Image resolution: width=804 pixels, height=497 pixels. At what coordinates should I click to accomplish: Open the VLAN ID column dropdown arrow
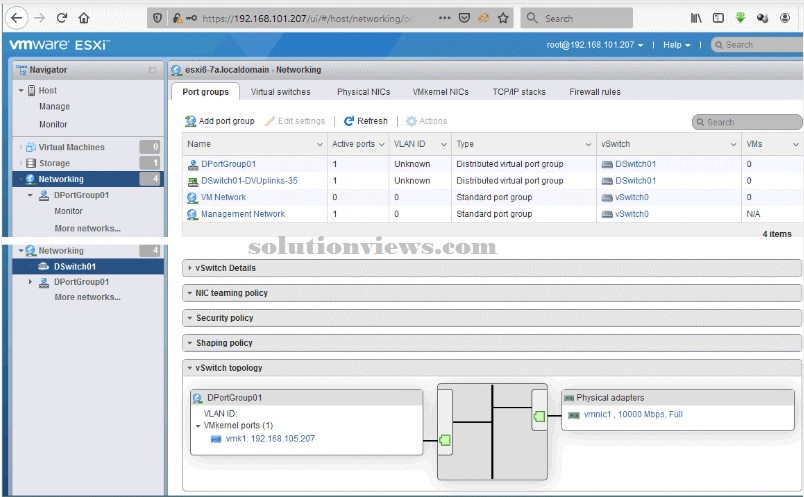click(x=444, y=145)
